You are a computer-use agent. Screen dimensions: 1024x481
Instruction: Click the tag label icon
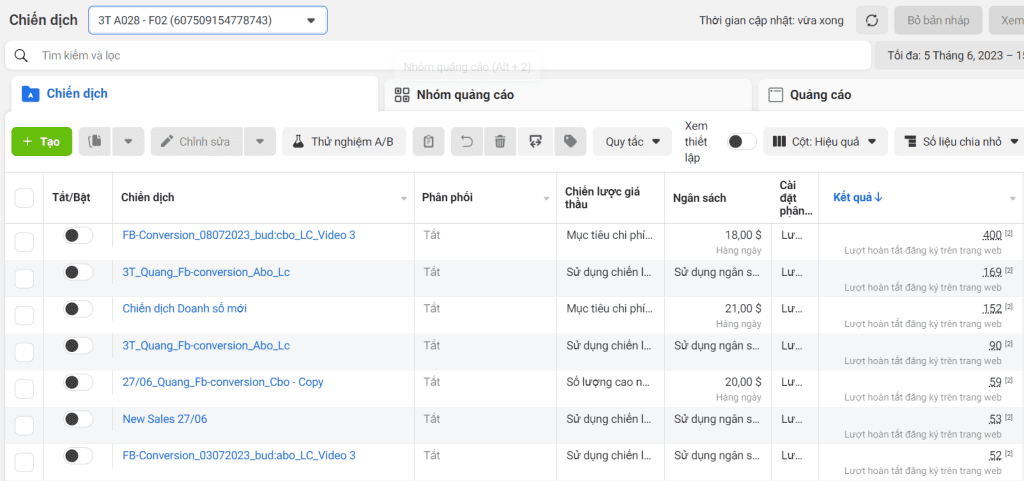[570, 141]
